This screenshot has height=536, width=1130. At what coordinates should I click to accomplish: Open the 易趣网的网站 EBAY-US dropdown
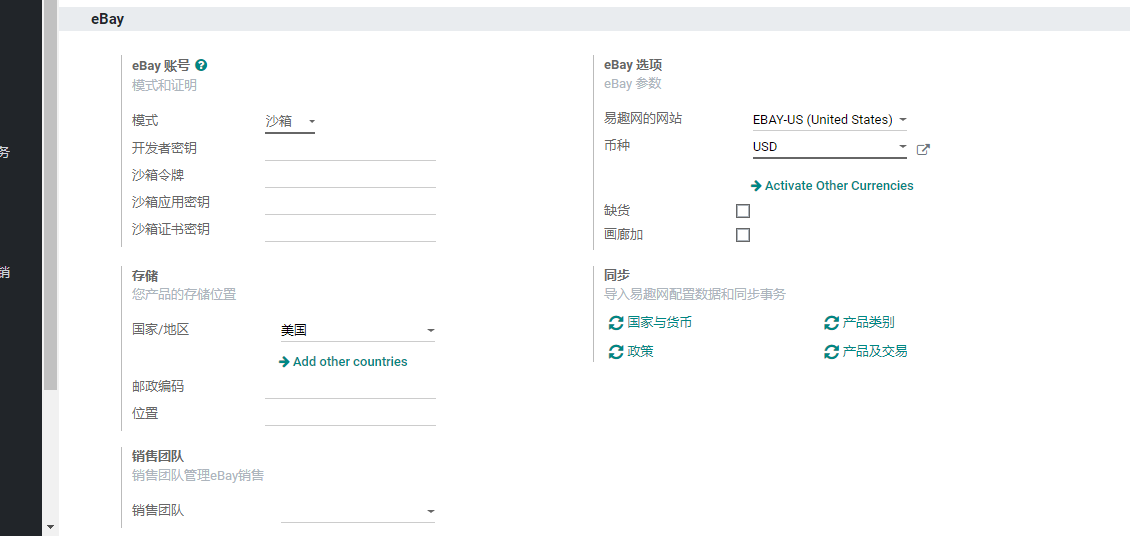click(x=829, y=120)
